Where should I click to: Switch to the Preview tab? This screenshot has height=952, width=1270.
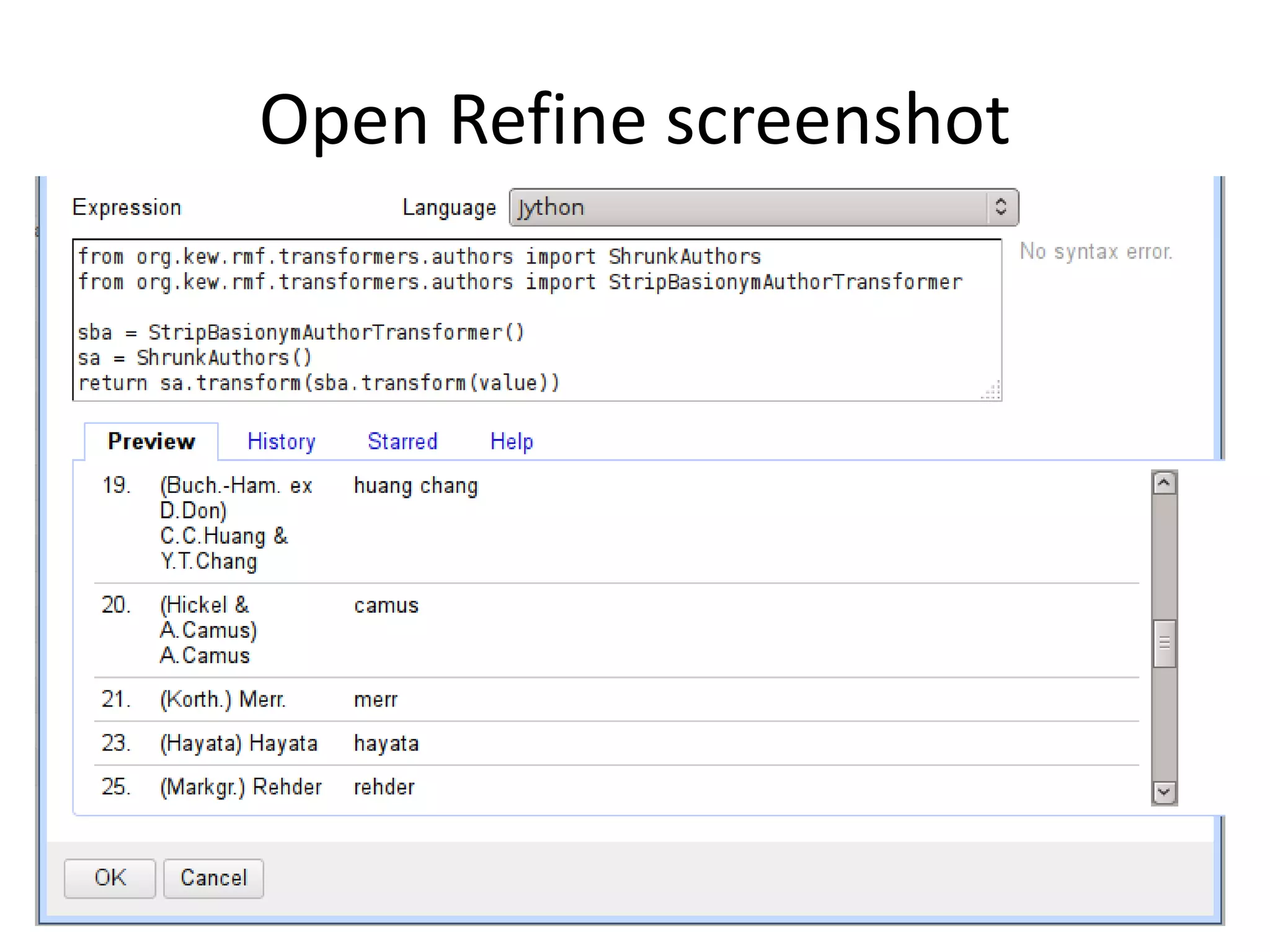click(x=151, y=441)
